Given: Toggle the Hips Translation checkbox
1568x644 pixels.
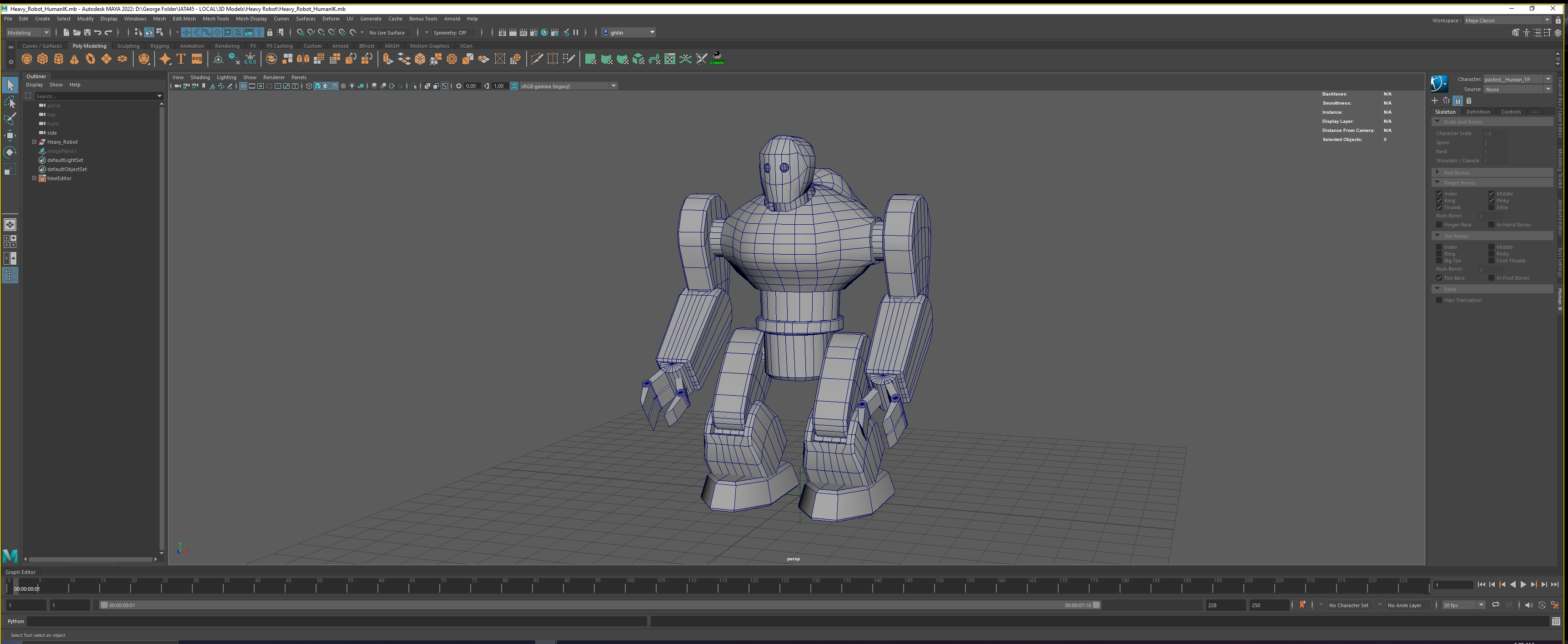Looking at the screenshot, I should [1439, 300].
